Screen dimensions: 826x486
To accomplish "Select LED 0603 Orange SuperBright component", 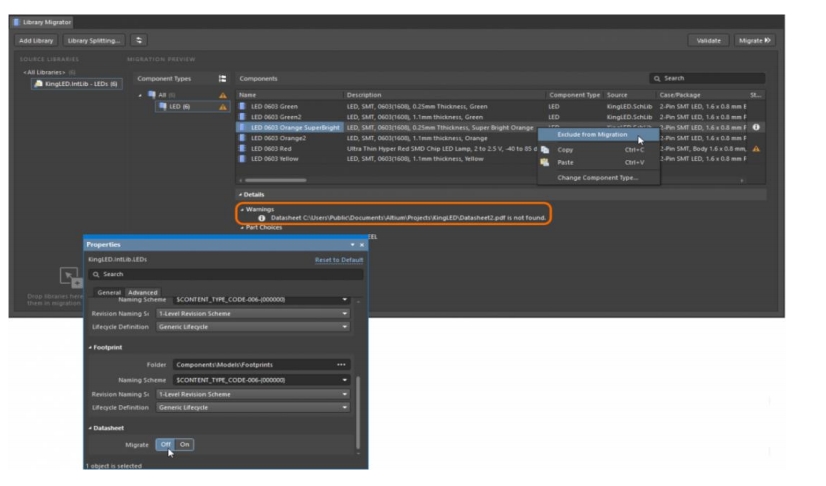I will 295,127.
